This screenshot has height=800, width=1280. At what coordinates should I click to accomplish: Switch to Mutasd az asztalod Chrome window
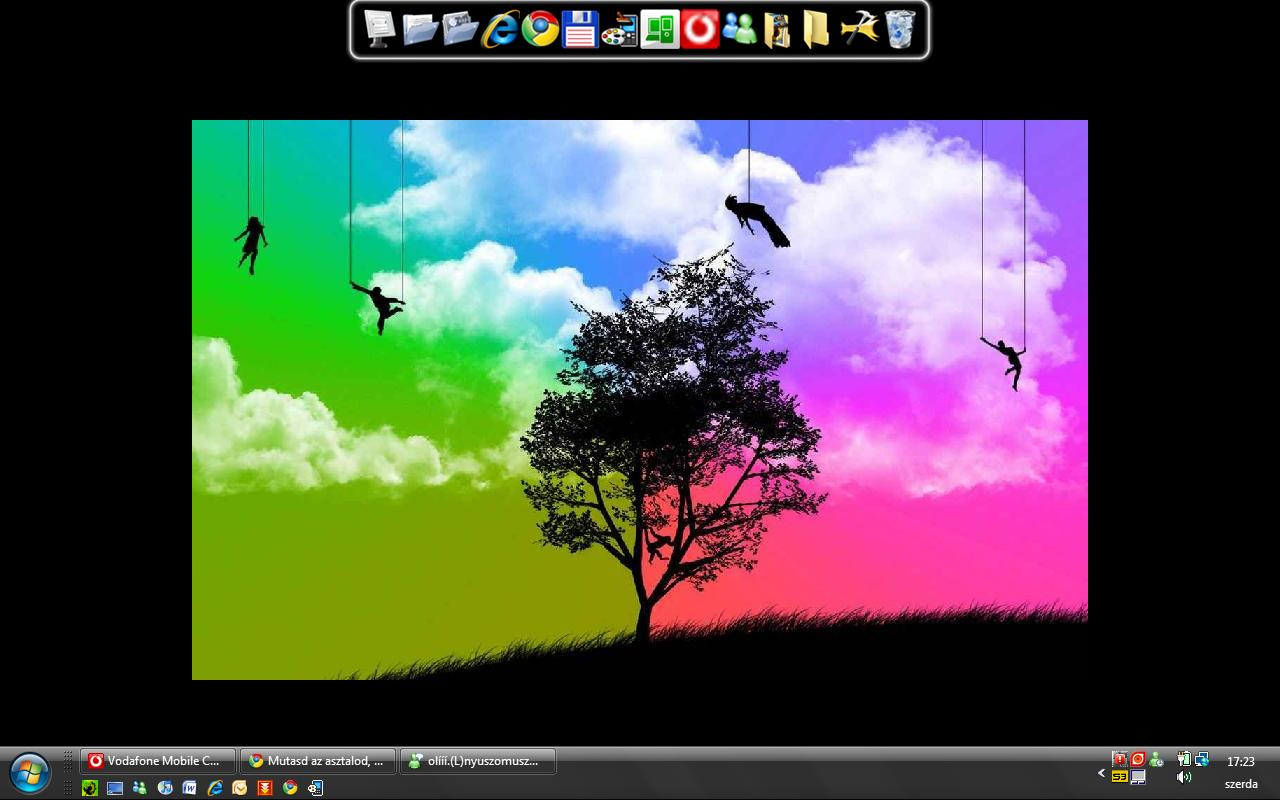click(x=318, y=761)
